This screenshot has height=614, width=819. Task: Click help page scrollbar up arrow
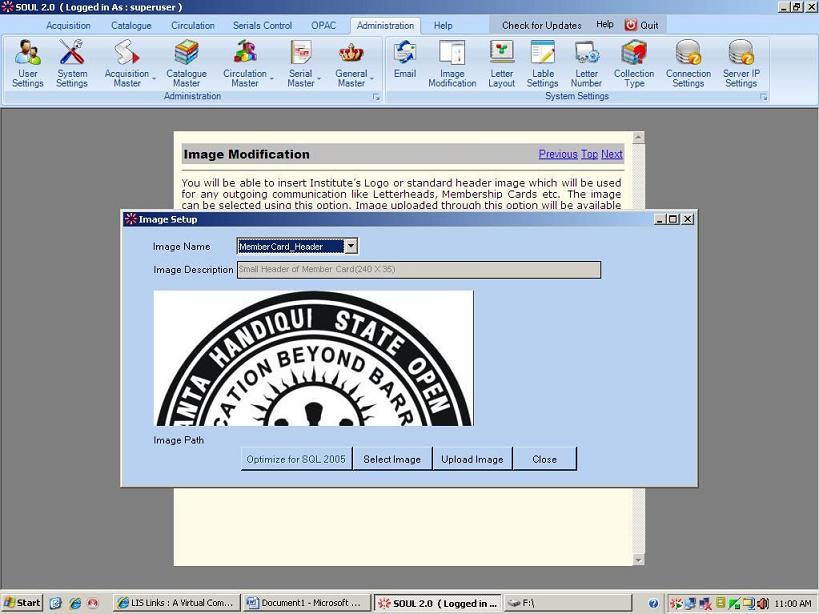point(638,138)
